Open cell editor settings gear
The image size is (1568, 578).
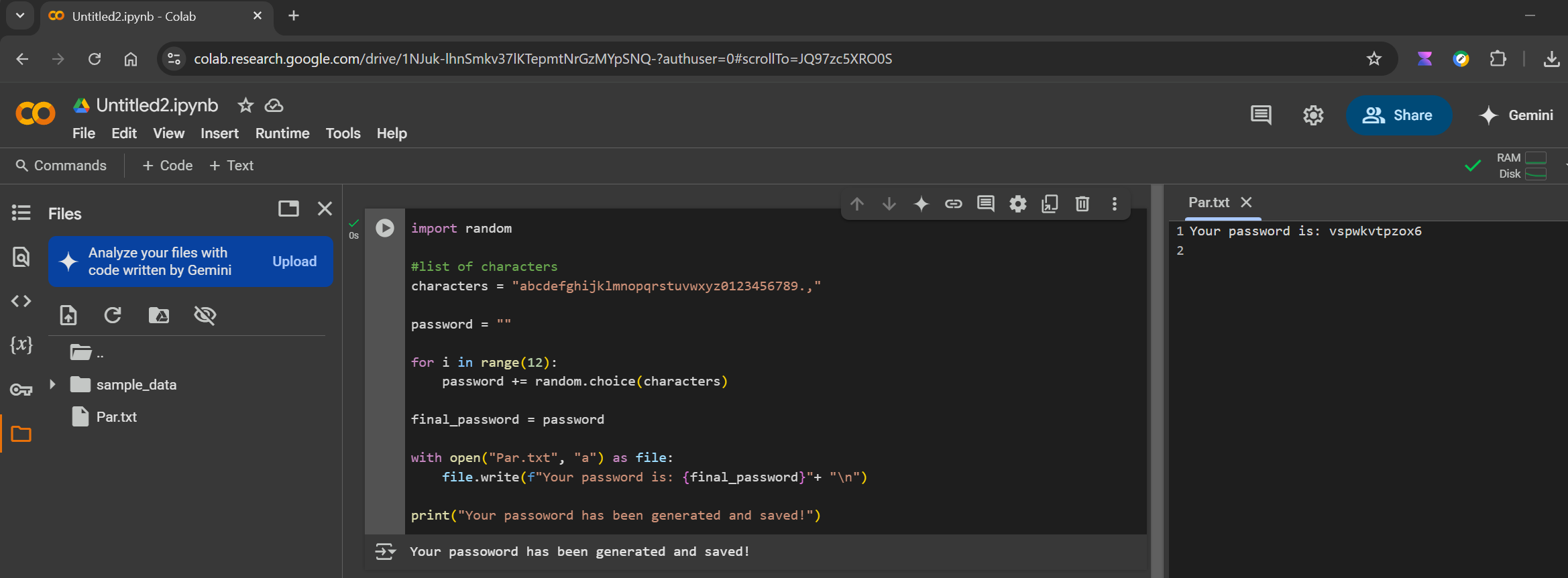tap(1018, 204)
